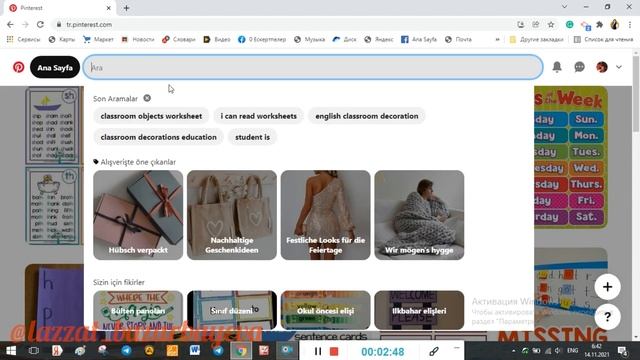Image resolution: width=640 pixels, height=360 pixels.
Task: Select 'classroom decorations education' recent search
Action: click(x=158, y=137)
